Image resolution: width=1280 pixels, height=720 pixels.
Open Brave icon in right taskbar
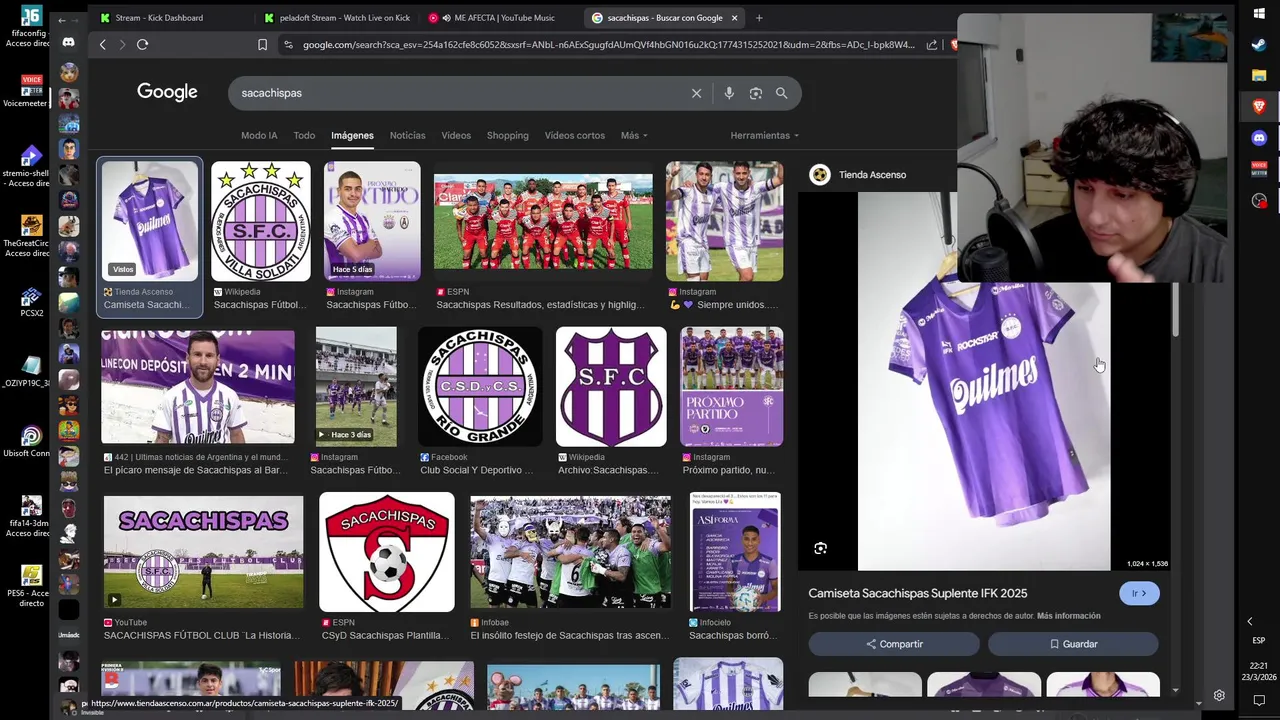[1259, 106]
